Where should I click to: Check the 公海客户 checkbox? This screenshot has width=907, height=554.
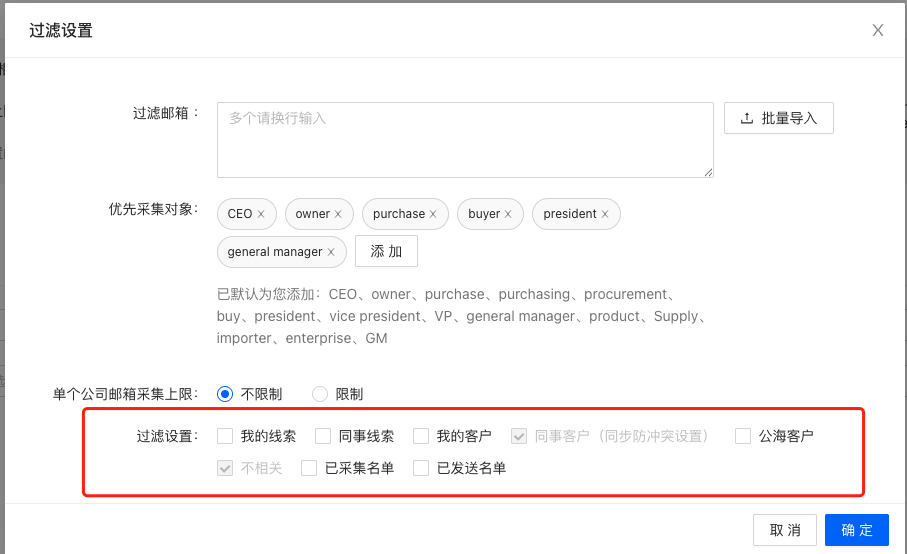[x=743, y=435]
